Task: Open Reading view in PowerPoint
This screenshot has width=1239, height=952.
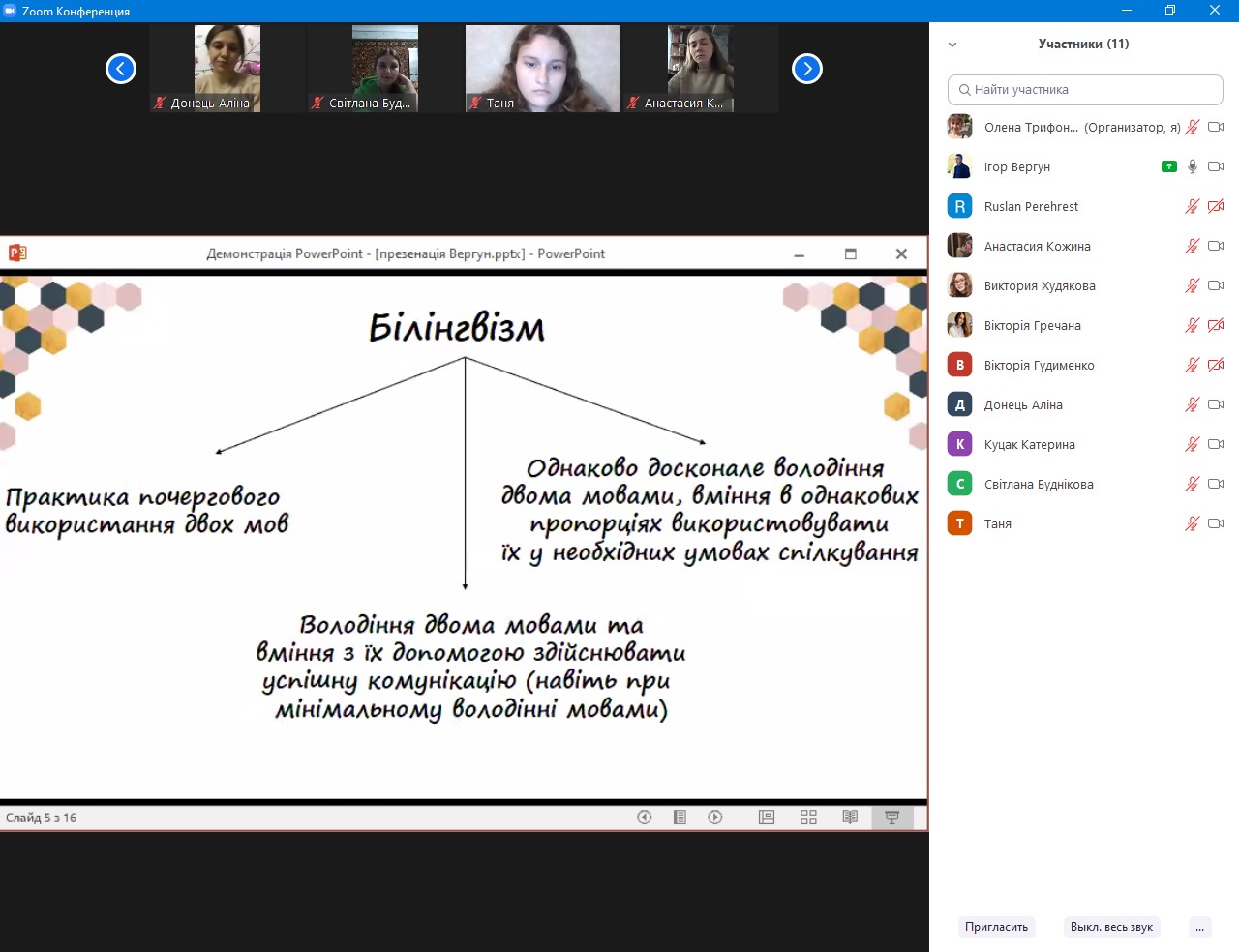Action: pos(850,818)
